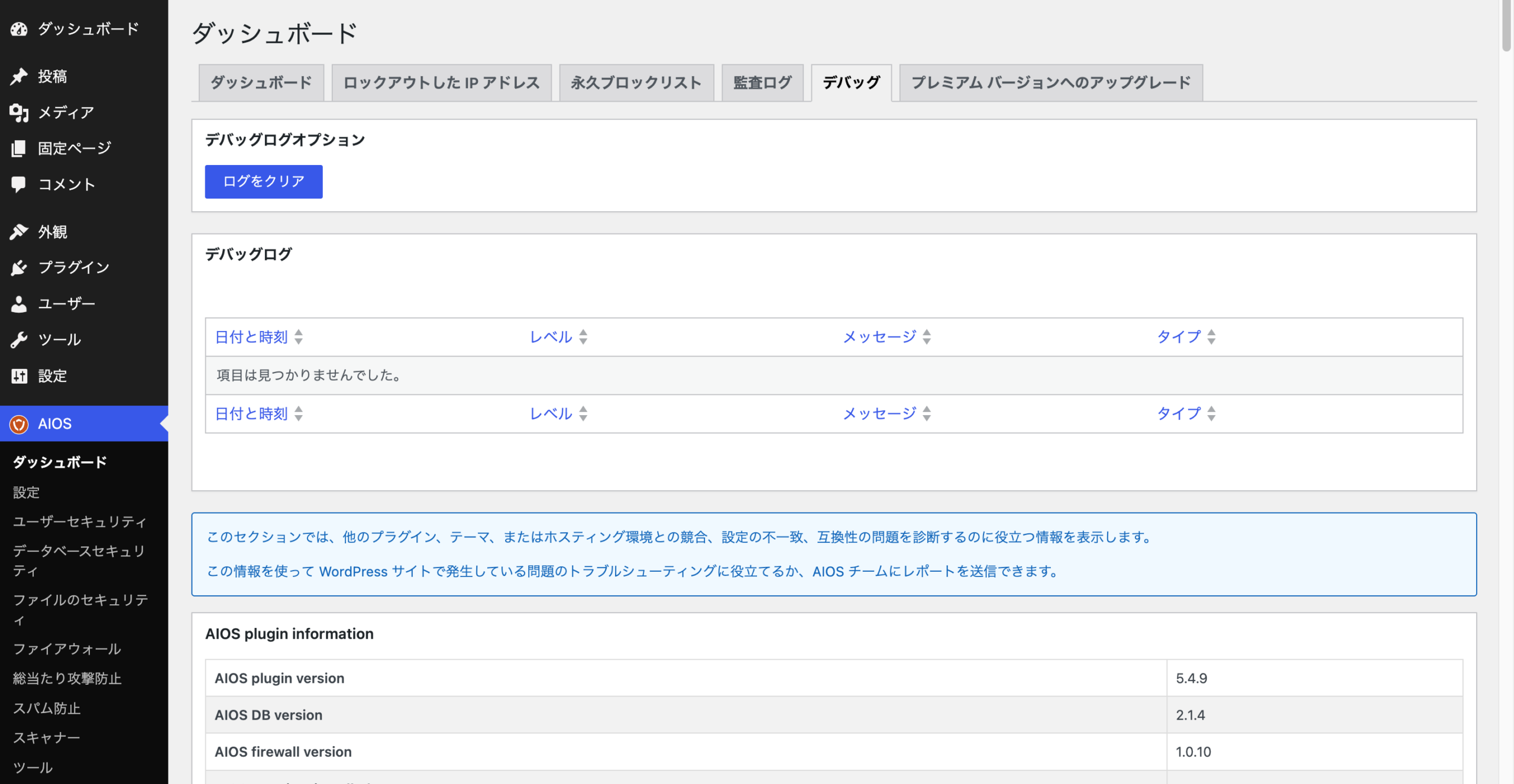Viewport: 1514px width, 784px height.
Task: Click the media icon beside メディア
Action: pyautogui.click(x=19, y=112)
